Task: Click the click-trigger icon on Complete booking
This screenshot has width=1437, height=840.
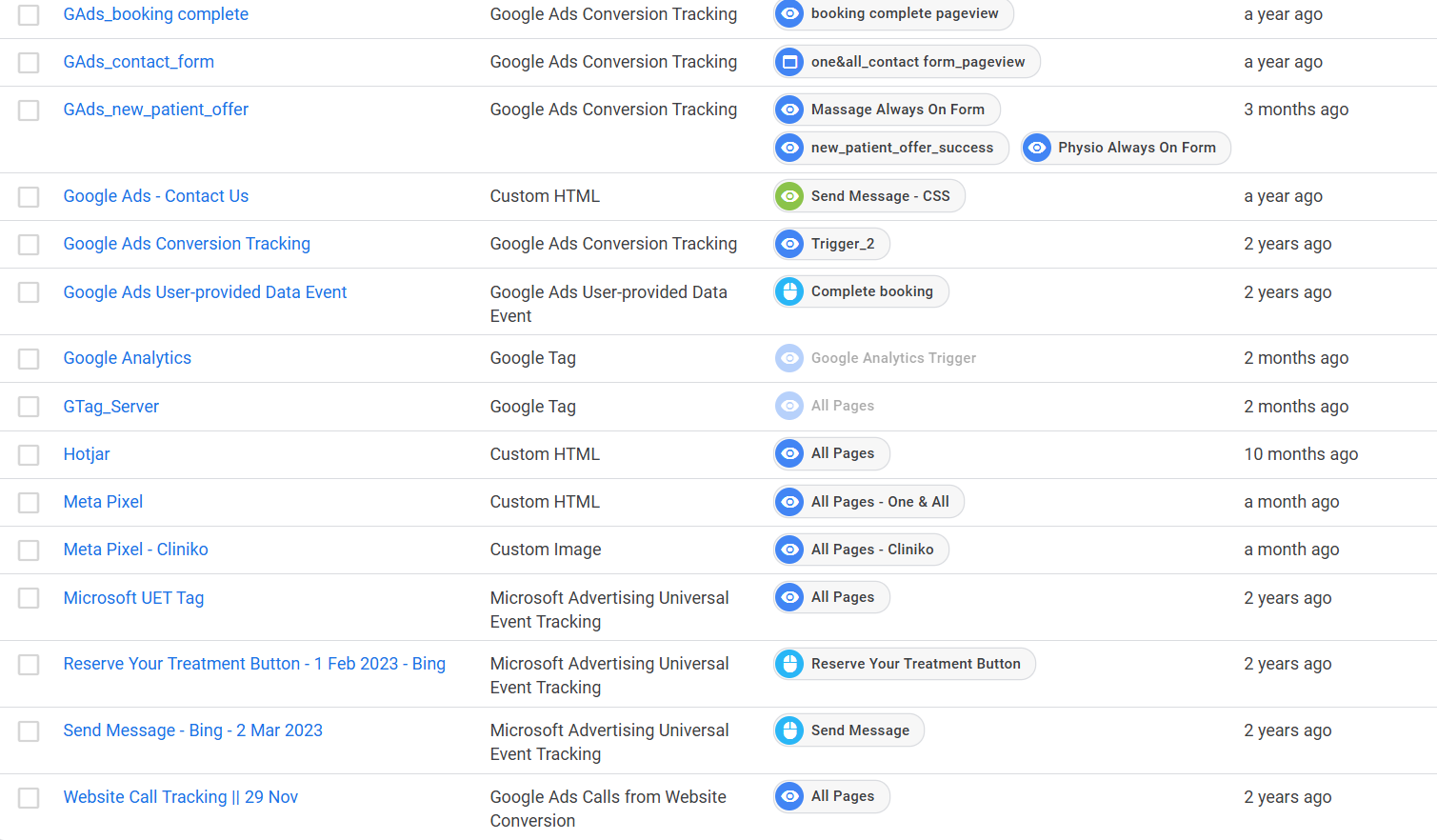Action: pyautogui.click(x=790, y=291)
